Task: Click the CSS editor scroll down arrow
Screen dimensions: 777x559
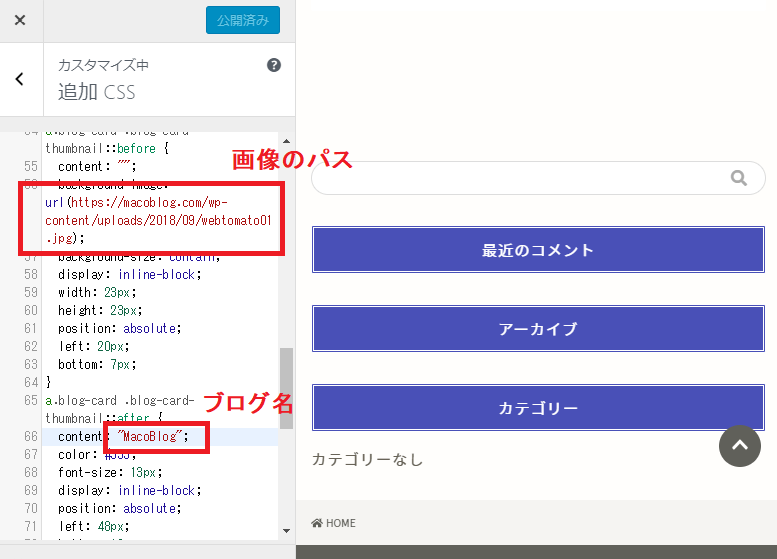Action: (x=286, y=531)
